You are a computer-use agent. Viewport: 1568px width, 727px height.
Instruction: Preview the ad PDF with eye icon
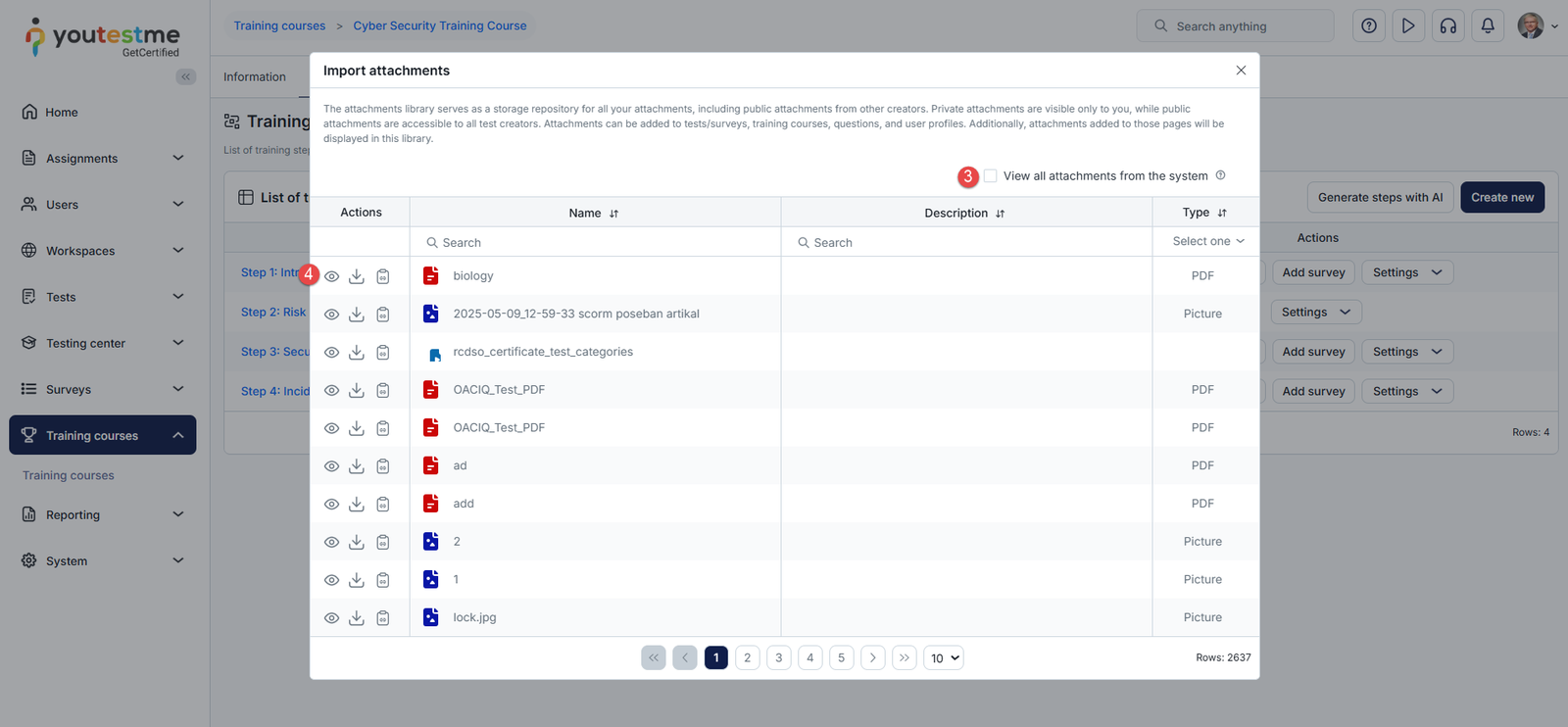[x=332, y=466]
